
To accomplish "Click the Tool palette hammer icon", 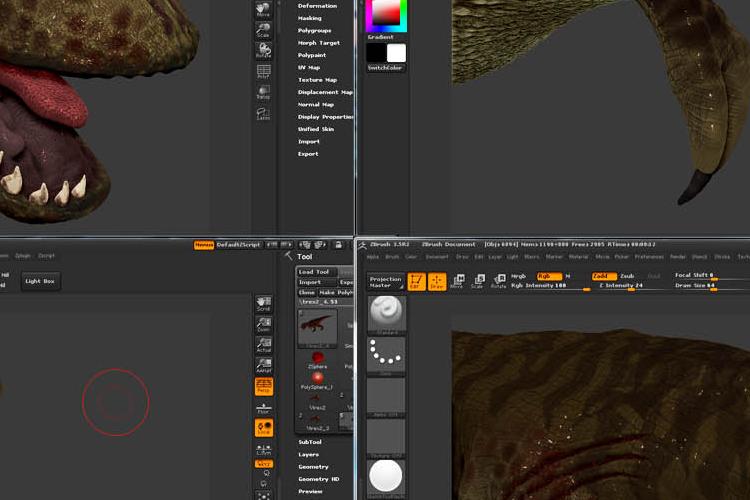I will pyautogui.click(x=288, y=256).
